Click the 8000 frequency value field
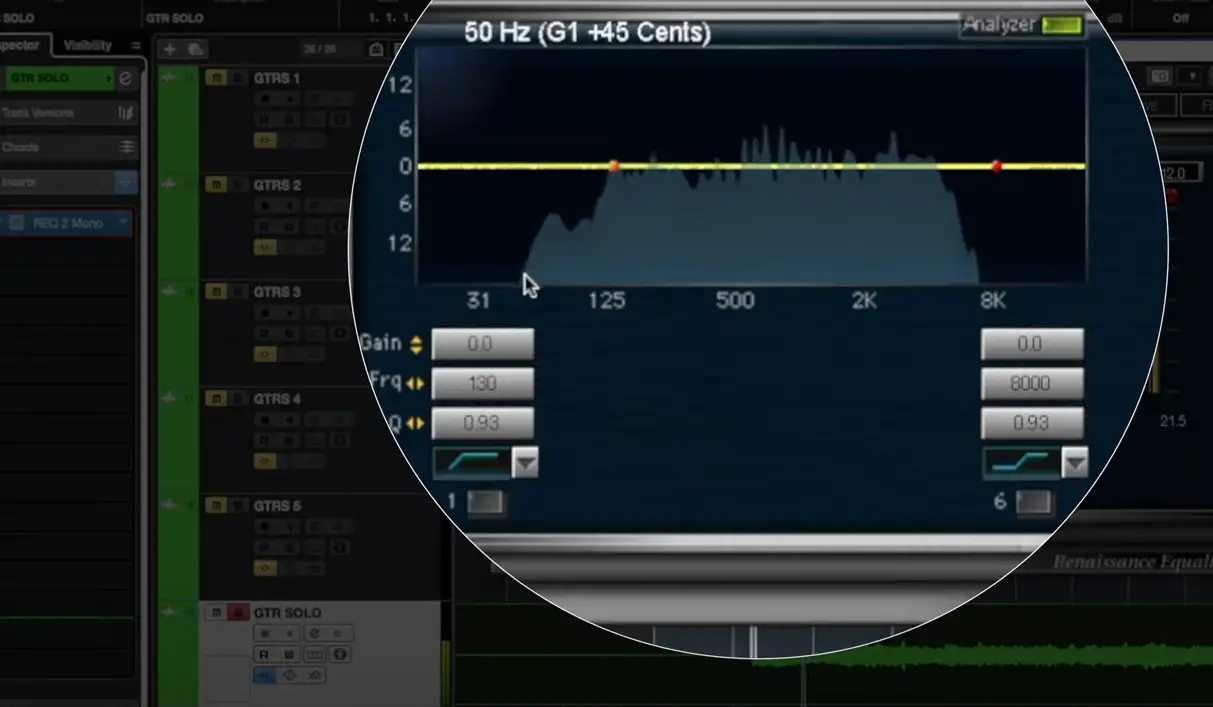Screen dimensions: 1213x707 click(1031, 383)
